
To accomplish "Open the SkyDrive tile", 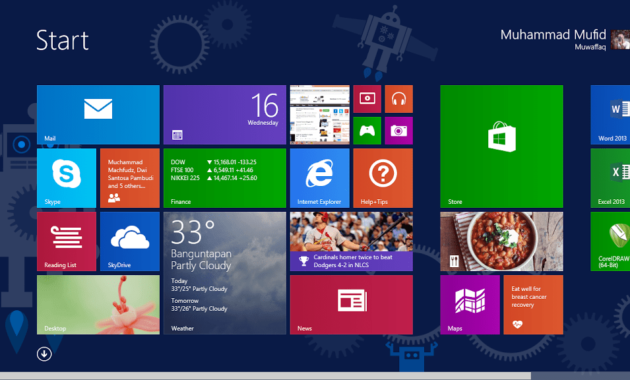I will [x=130, y=241].
